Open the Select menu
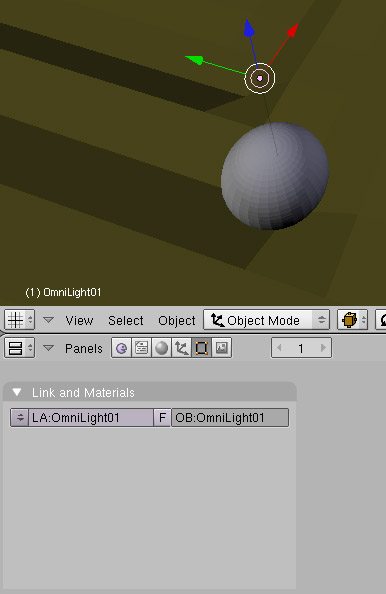Viewport: 386px width, 594px height. [x=125, y=320]
